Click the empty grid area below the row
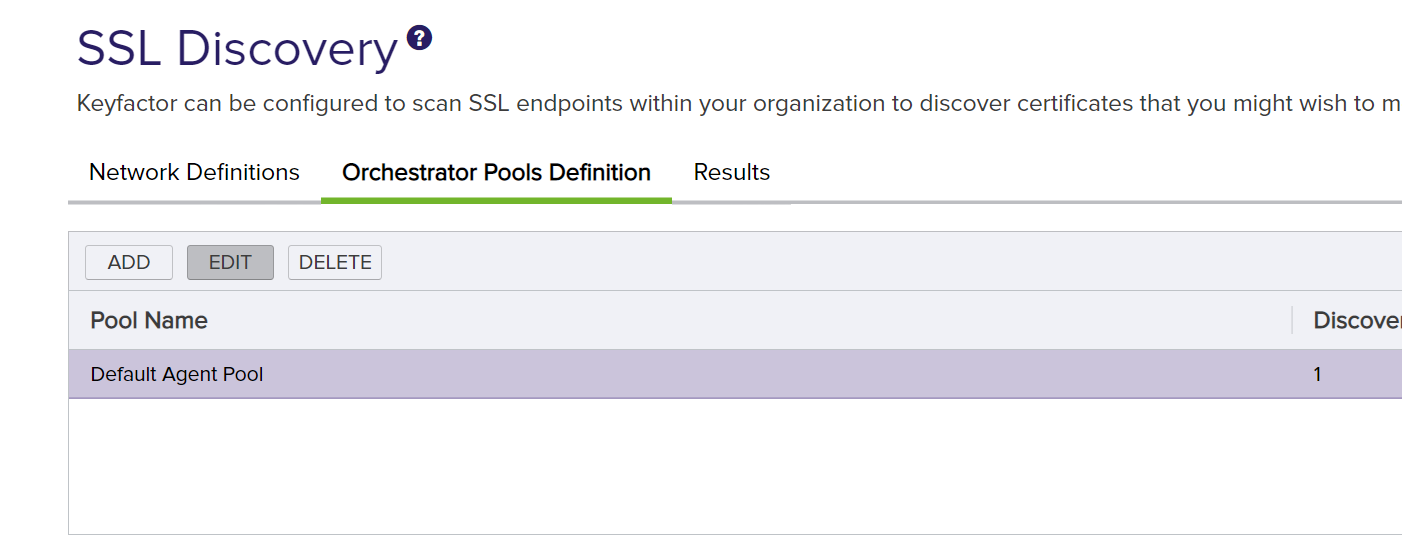 tap(700, 465)
